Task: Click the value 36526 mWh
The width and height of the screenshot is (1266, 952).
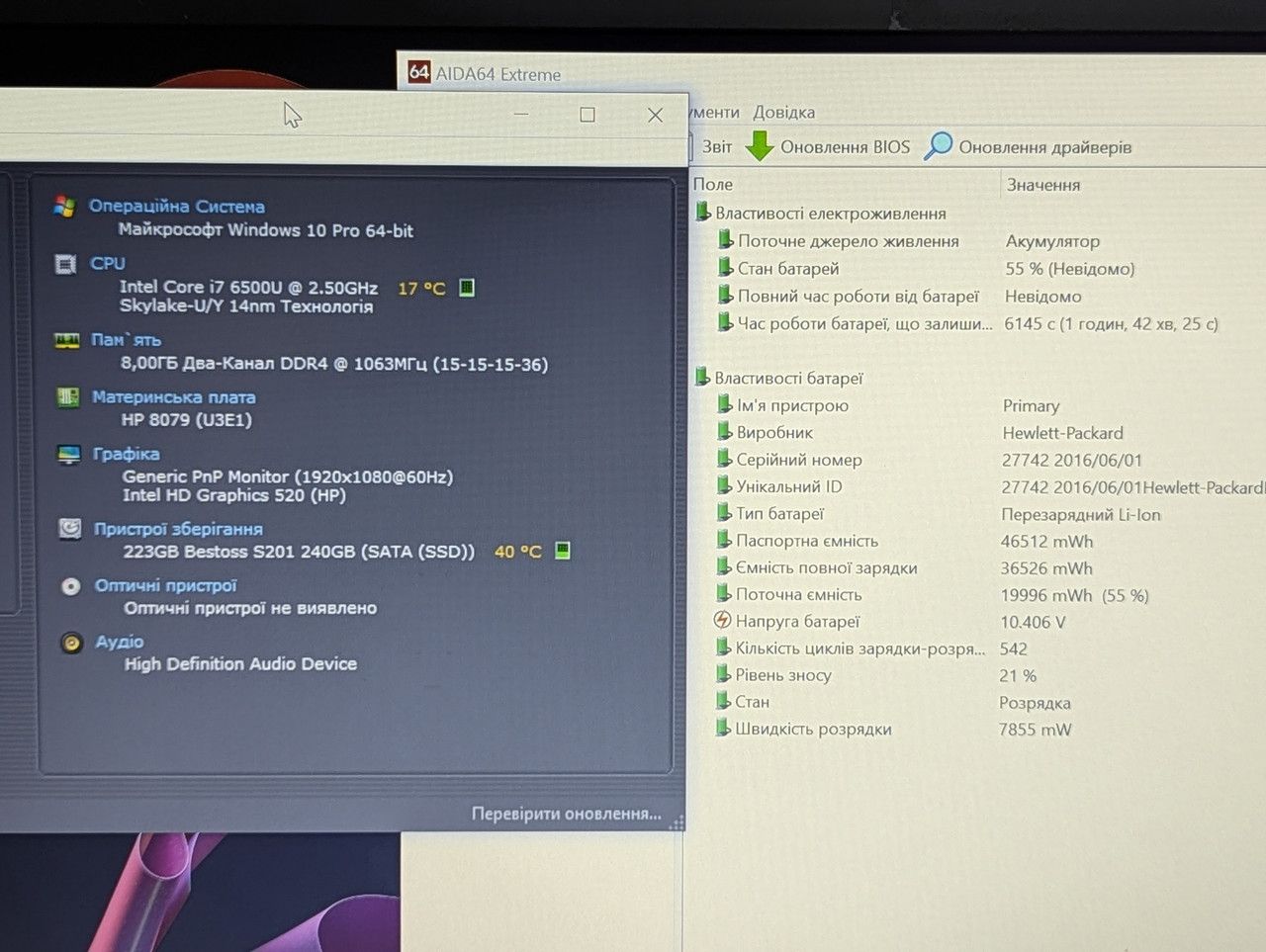Action: 1046,568
